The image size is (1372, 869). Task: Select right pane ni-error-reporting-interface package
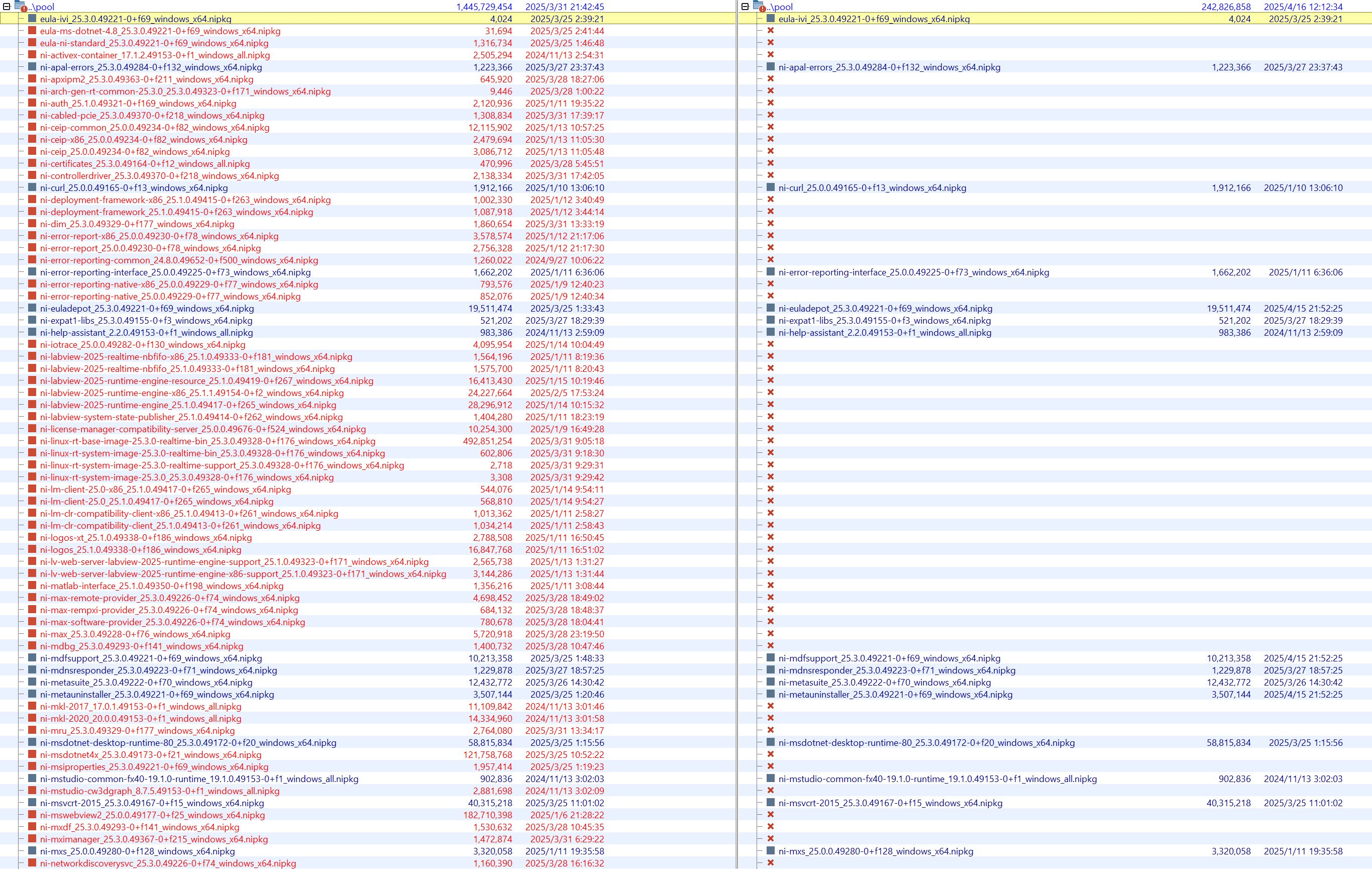(x=913, y=272)
